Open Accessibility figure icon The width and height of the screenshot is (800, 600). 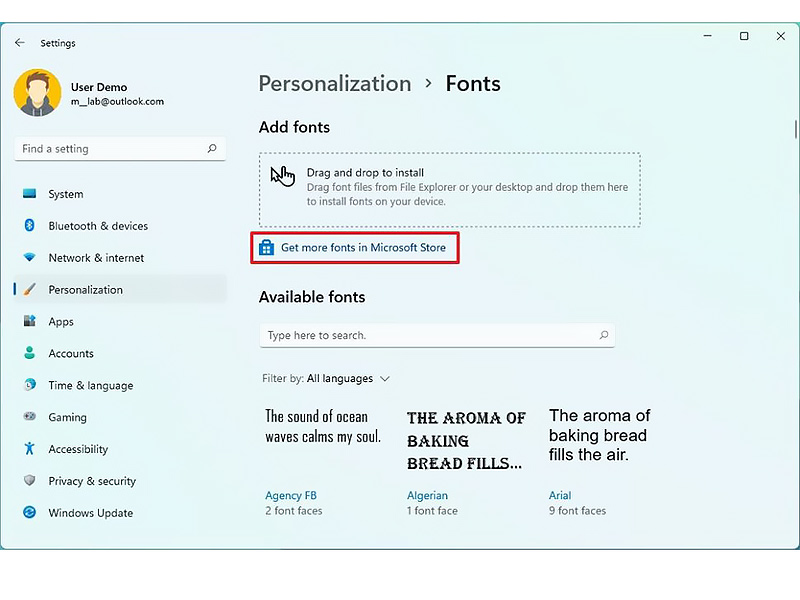(30, 448)
